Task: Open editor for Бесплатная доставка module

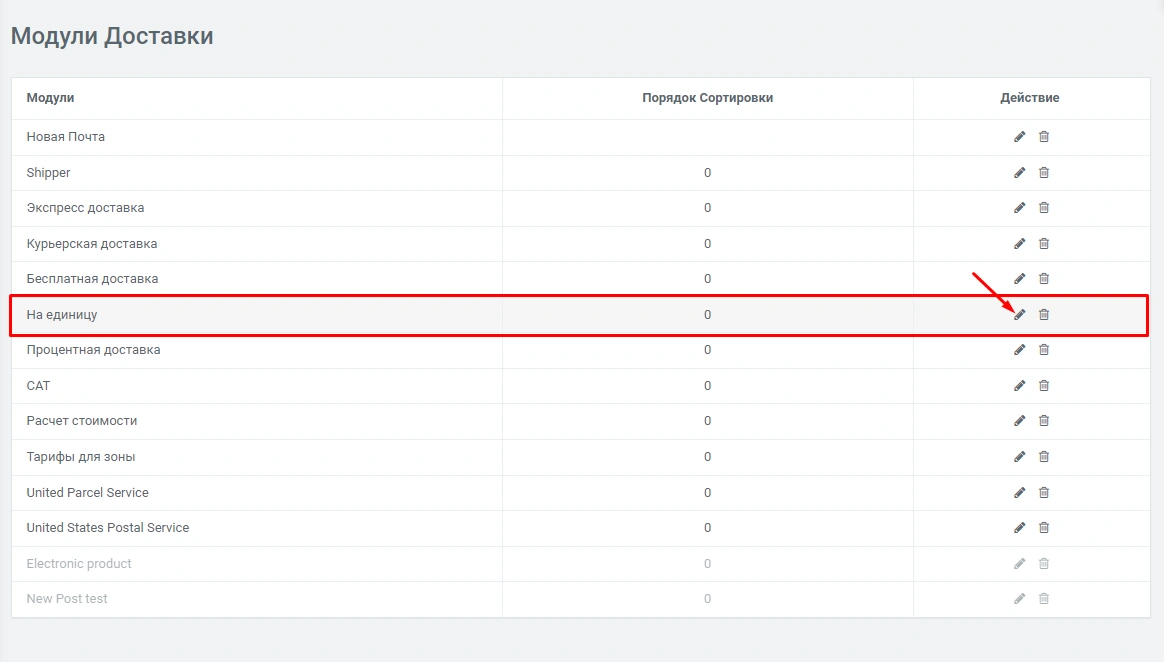Action: [x=1019, y=279]
